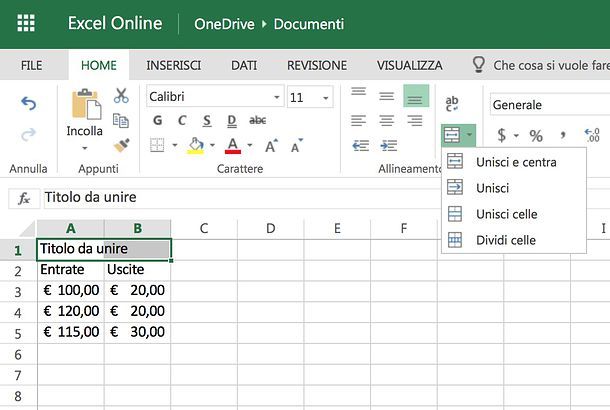610x410 pixels.
Task: Open the borders dropdown arrow
Action: tap(175, 145)
